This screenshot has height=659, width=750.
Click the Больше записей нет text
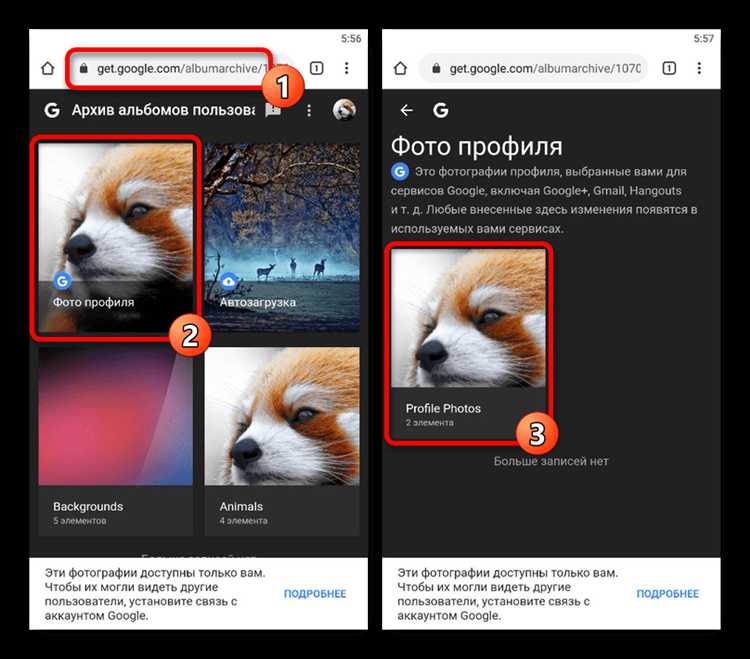(551, 461)
